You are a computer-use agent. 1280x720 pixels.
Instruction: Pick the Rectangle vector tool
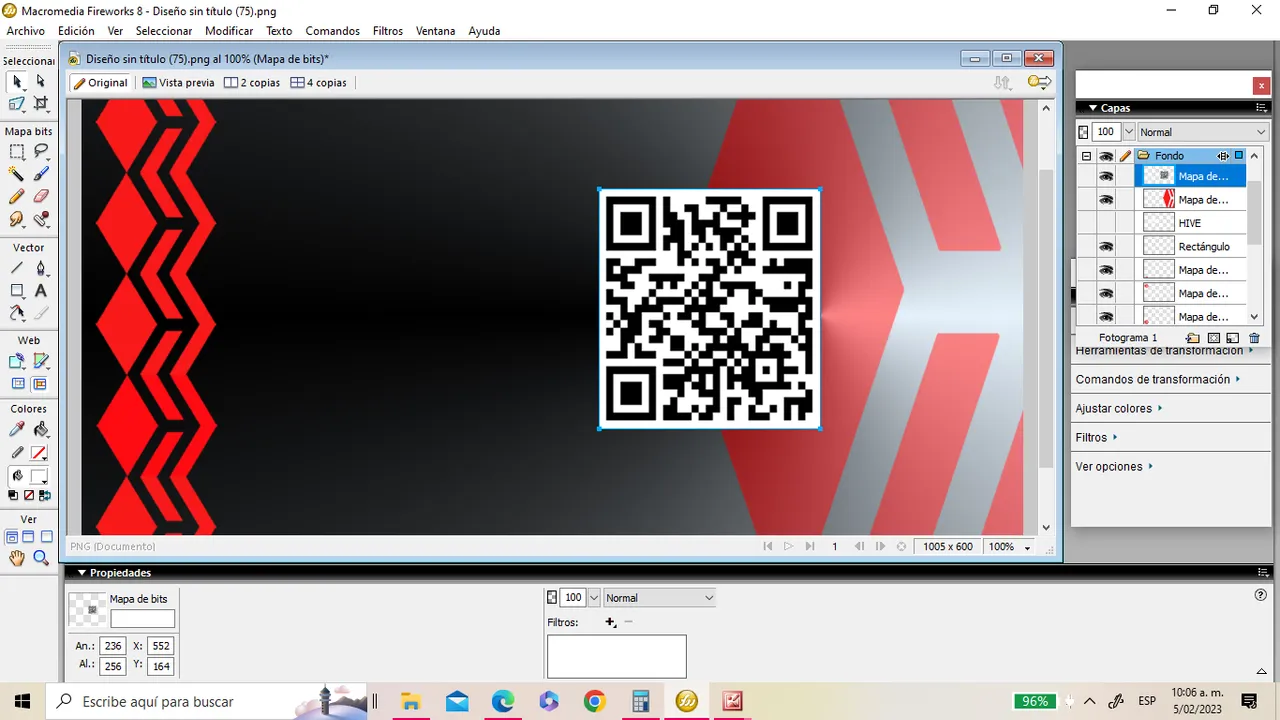17,291
